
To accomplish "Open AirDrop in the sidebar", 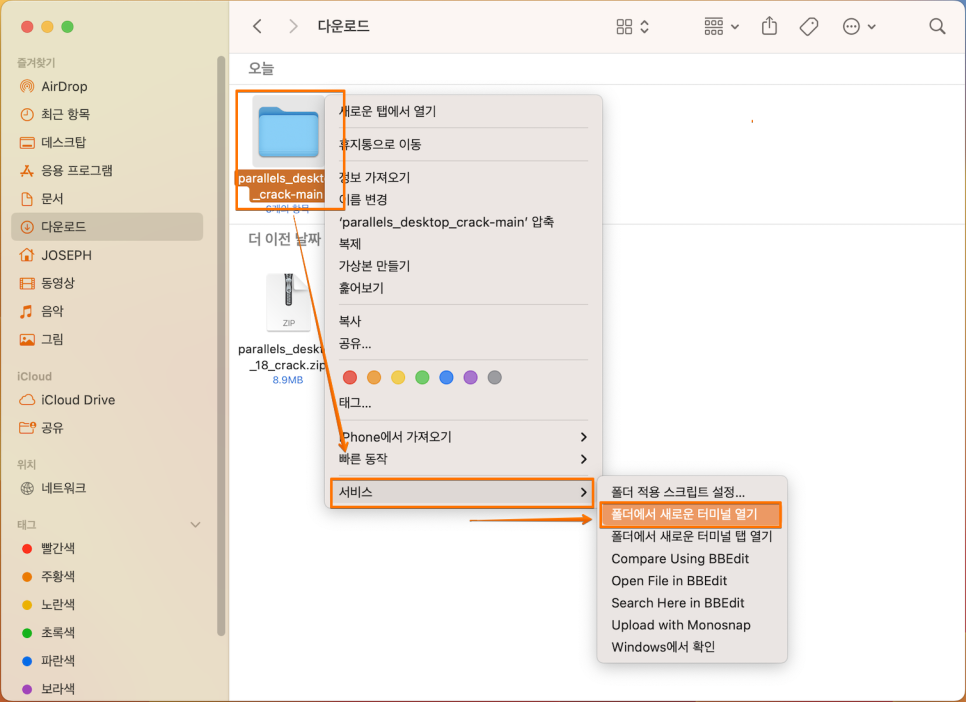I will pyautogui.click(x=107, y=86).
